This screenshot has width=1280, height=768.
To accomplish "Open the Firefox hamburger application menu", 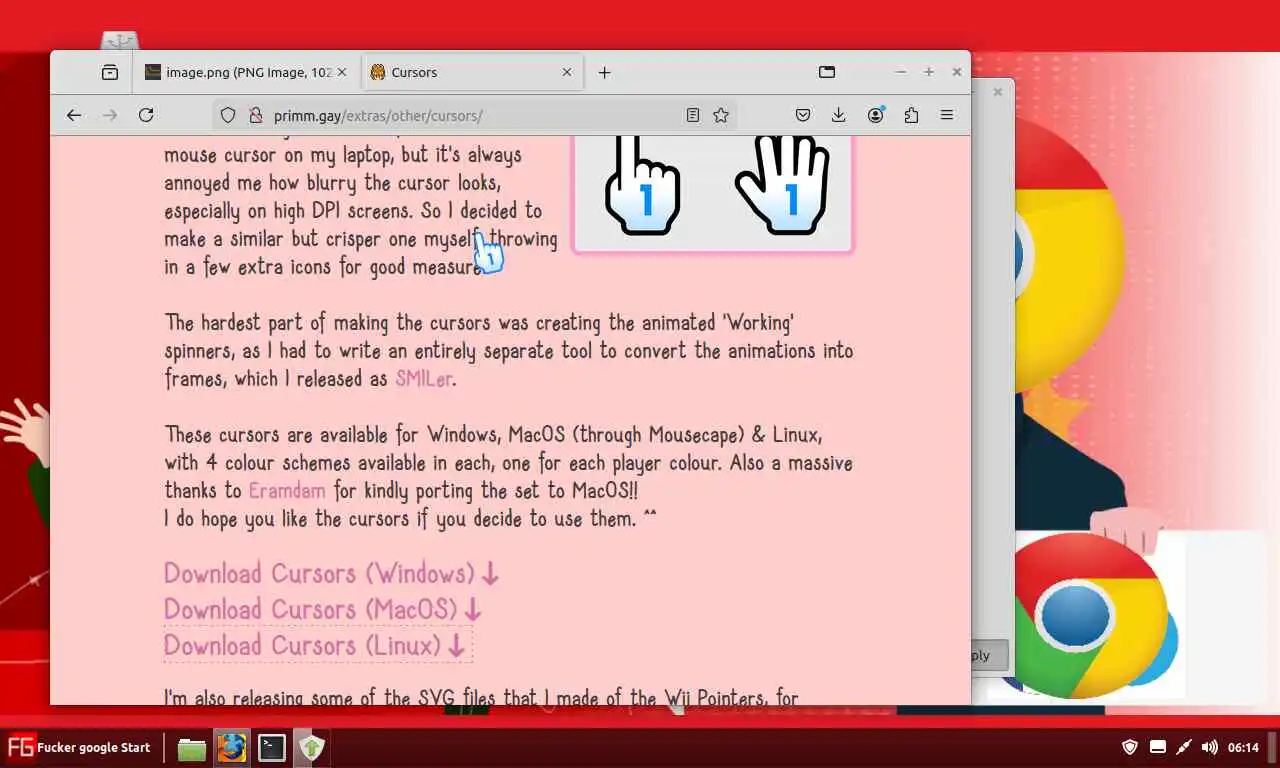I will (x=947, y=115).
